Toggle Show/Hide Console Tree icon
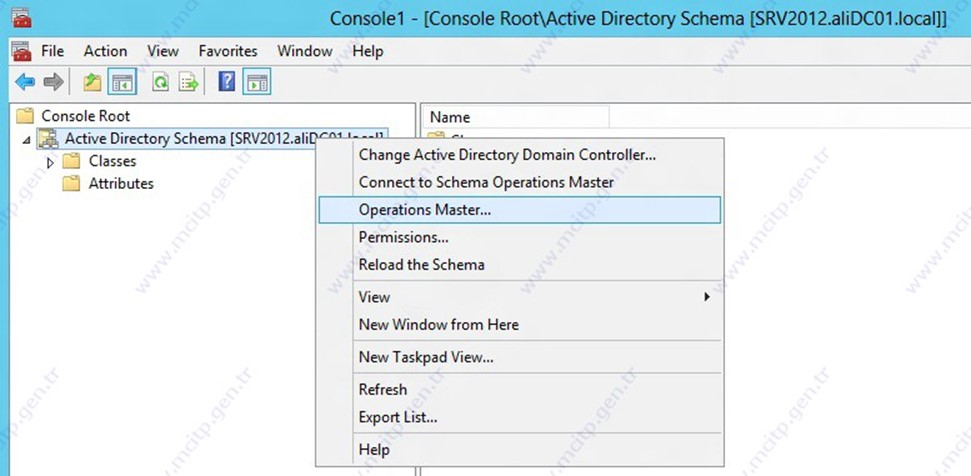 coord(122,82)
